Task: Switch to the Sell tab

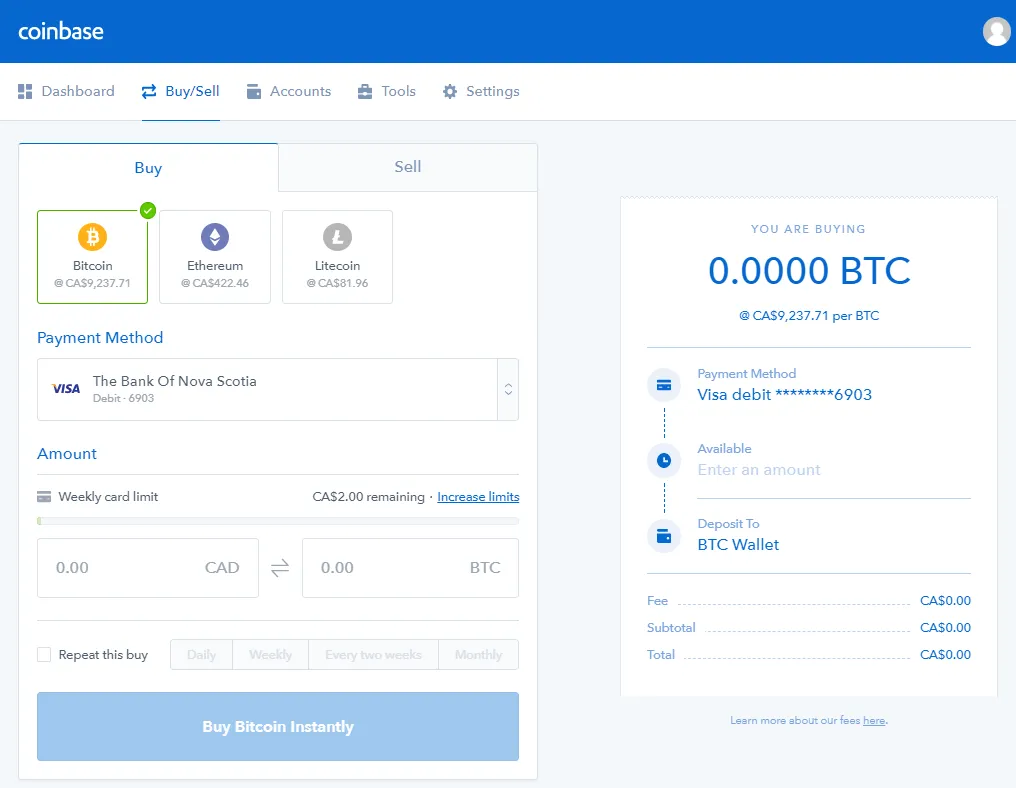Action: (408, 167)
